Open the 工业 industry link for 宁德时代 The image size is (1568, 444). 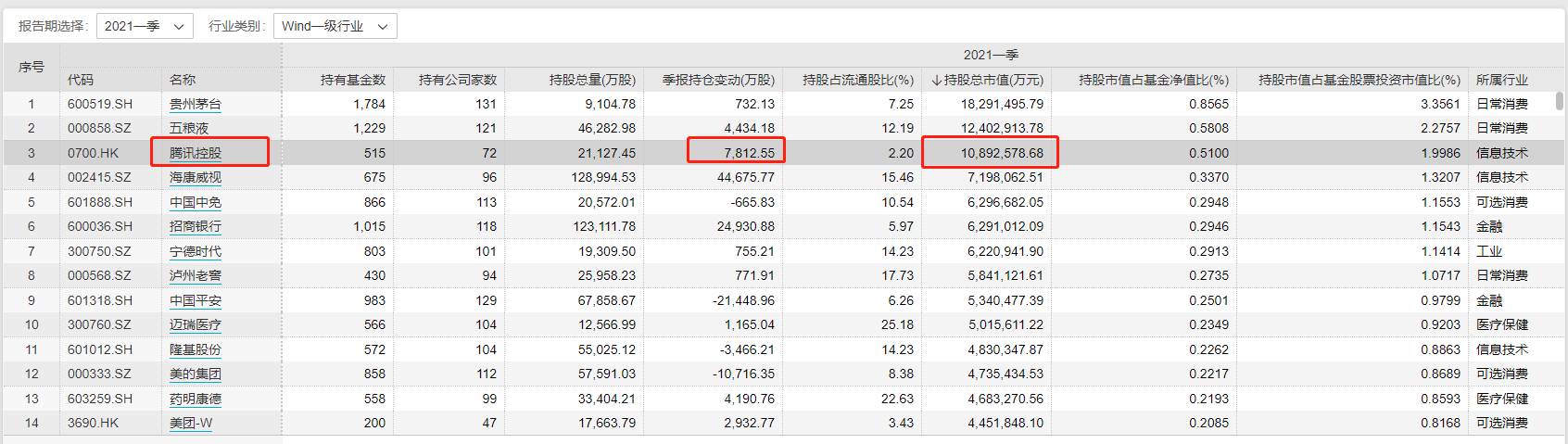click(1489, 251)
